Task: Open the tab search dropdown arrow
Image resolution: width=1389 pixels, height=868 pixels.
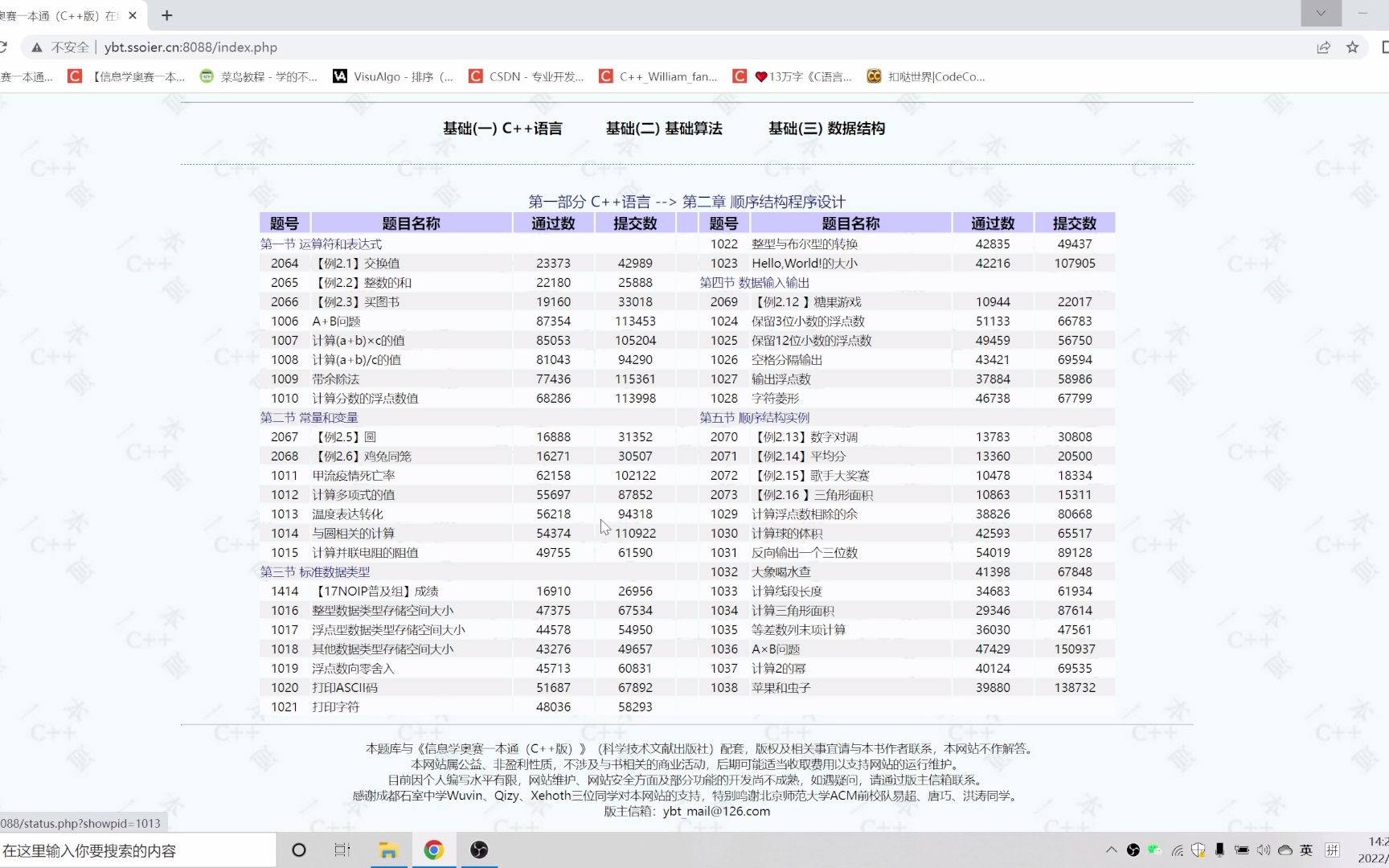Action: point(1321,14)
